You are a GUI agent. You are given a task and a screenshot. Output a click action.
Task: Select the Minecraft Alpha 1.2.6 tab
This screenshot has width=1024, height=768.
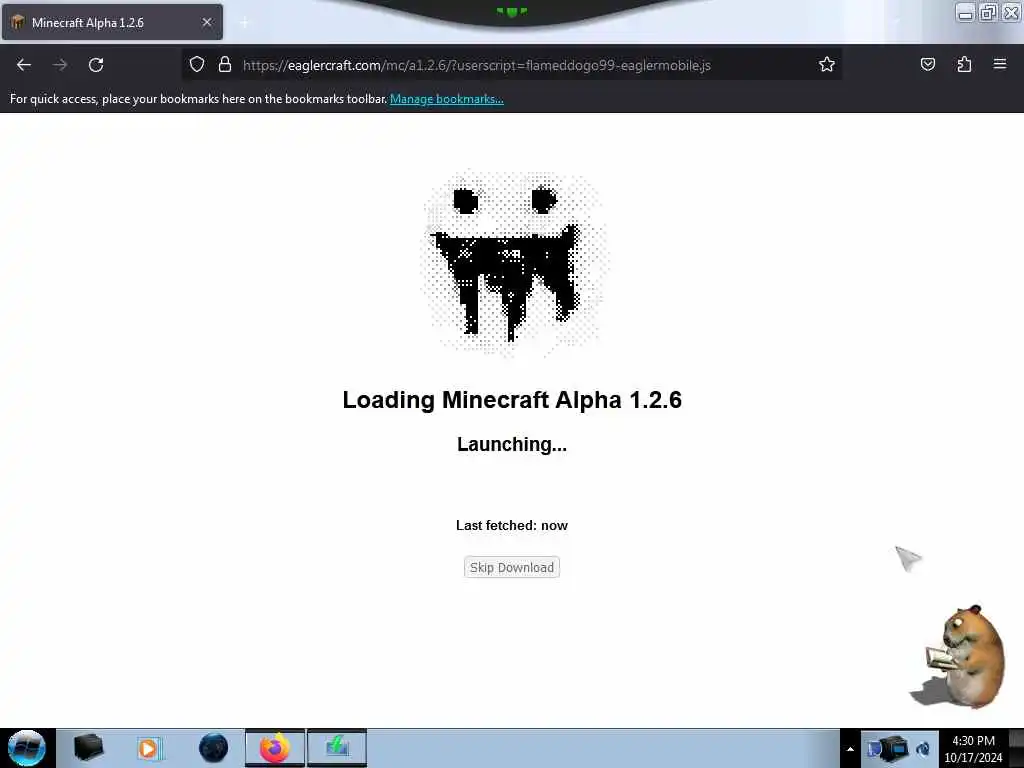click(112, 22)
